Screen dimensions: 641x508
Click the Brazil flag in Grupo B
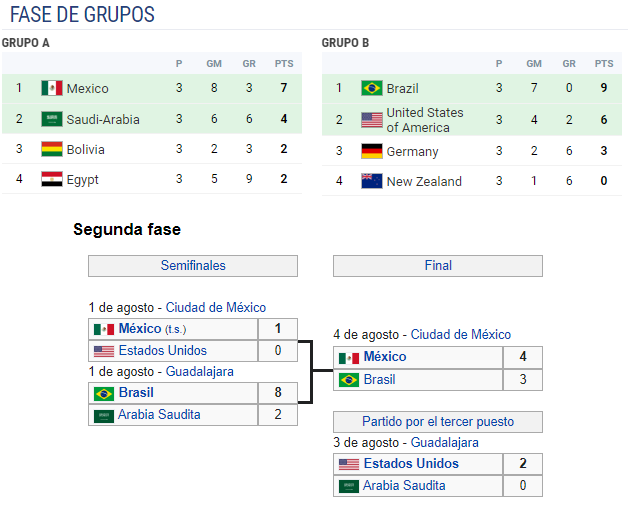pos(372,88)
